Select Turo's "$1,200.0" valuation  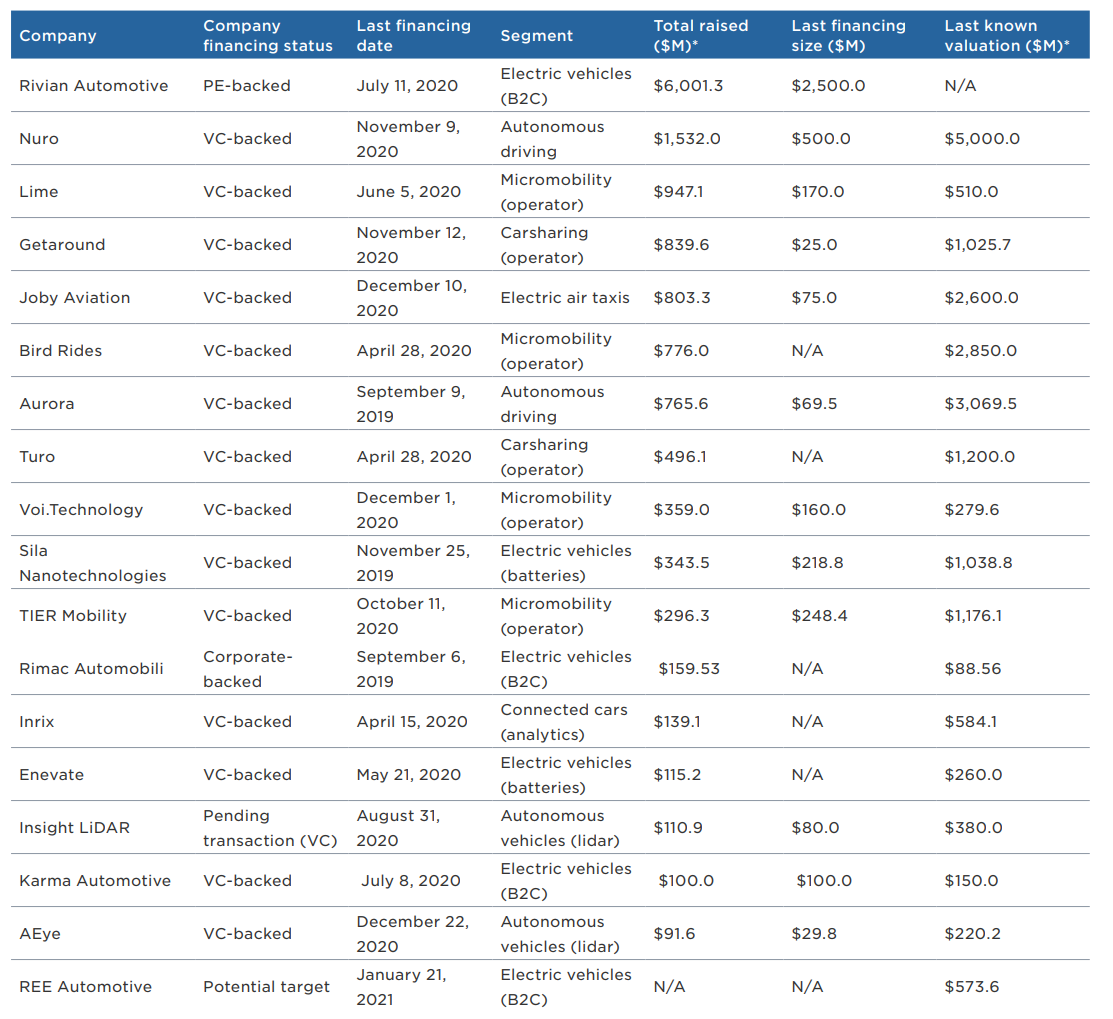(980, 456)
